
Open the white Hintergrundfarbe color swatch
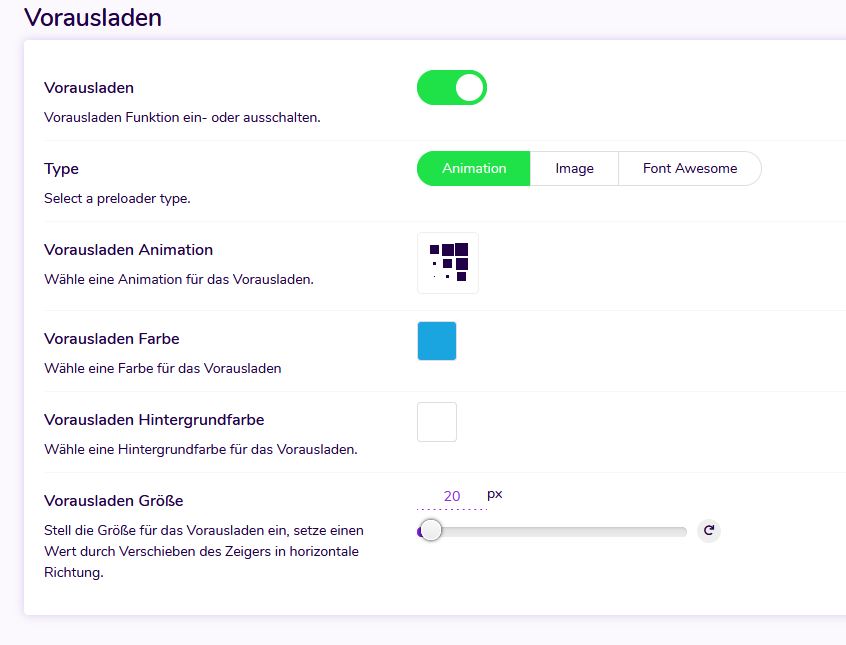click(x=437, y=422)
